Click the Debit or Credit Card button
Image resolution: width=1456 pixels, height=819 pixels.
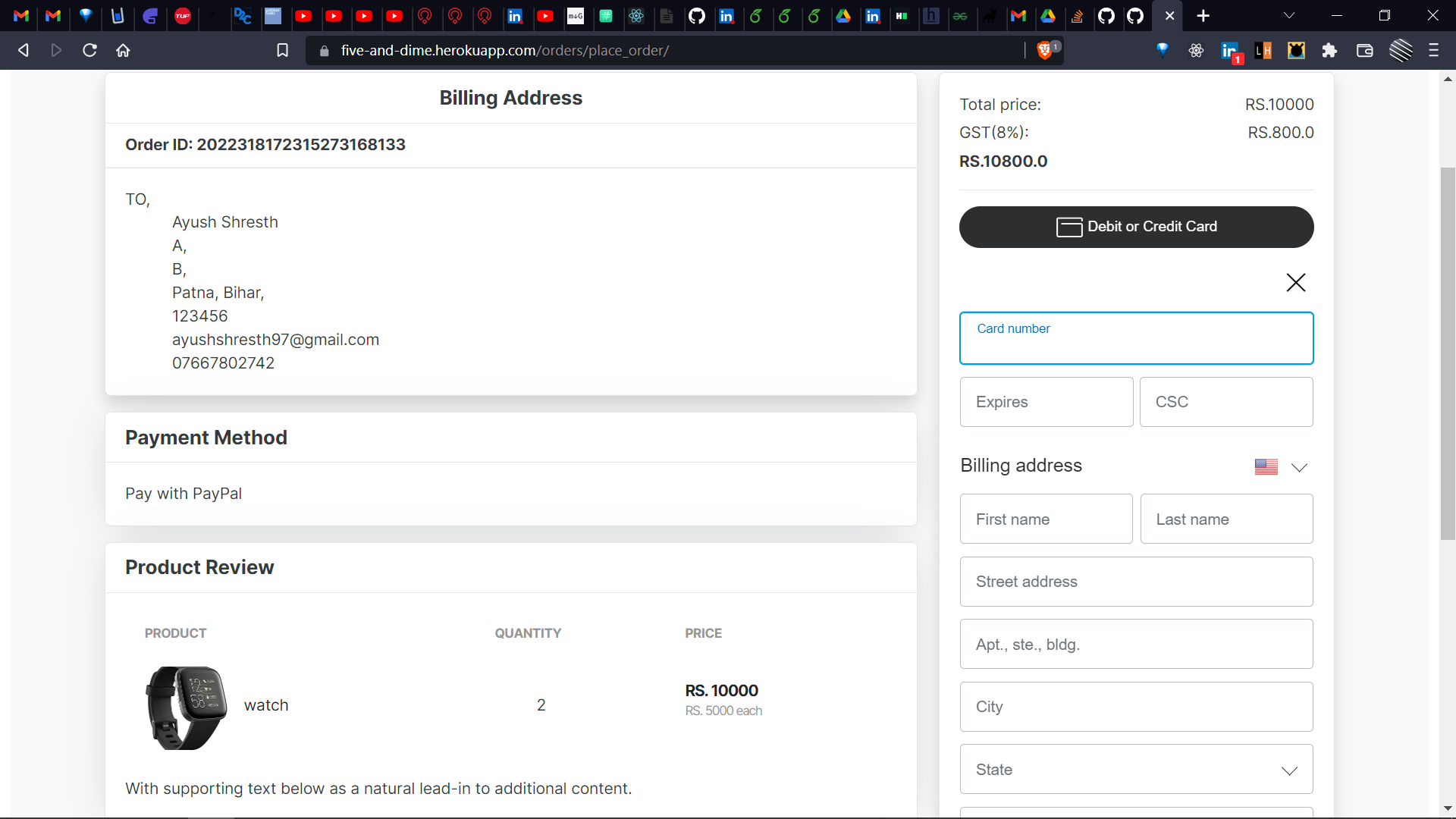[1136, 227]
